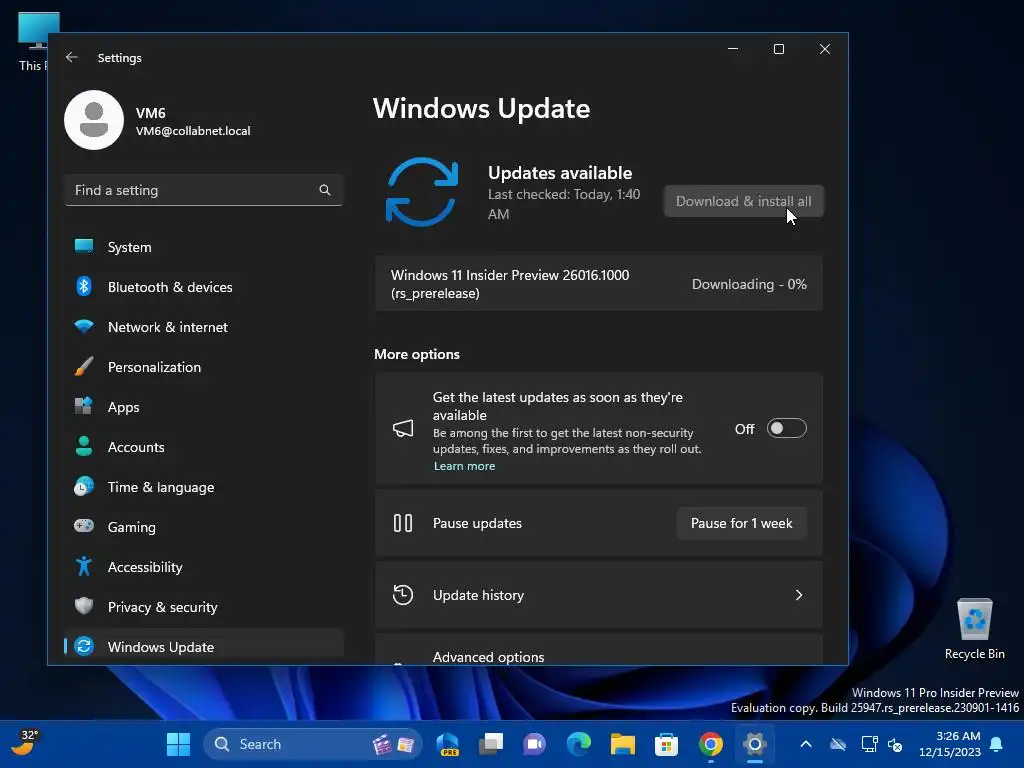Open Accounts settings category
Viewport: 1024px width, 768px height.
(x=204, y=447)
